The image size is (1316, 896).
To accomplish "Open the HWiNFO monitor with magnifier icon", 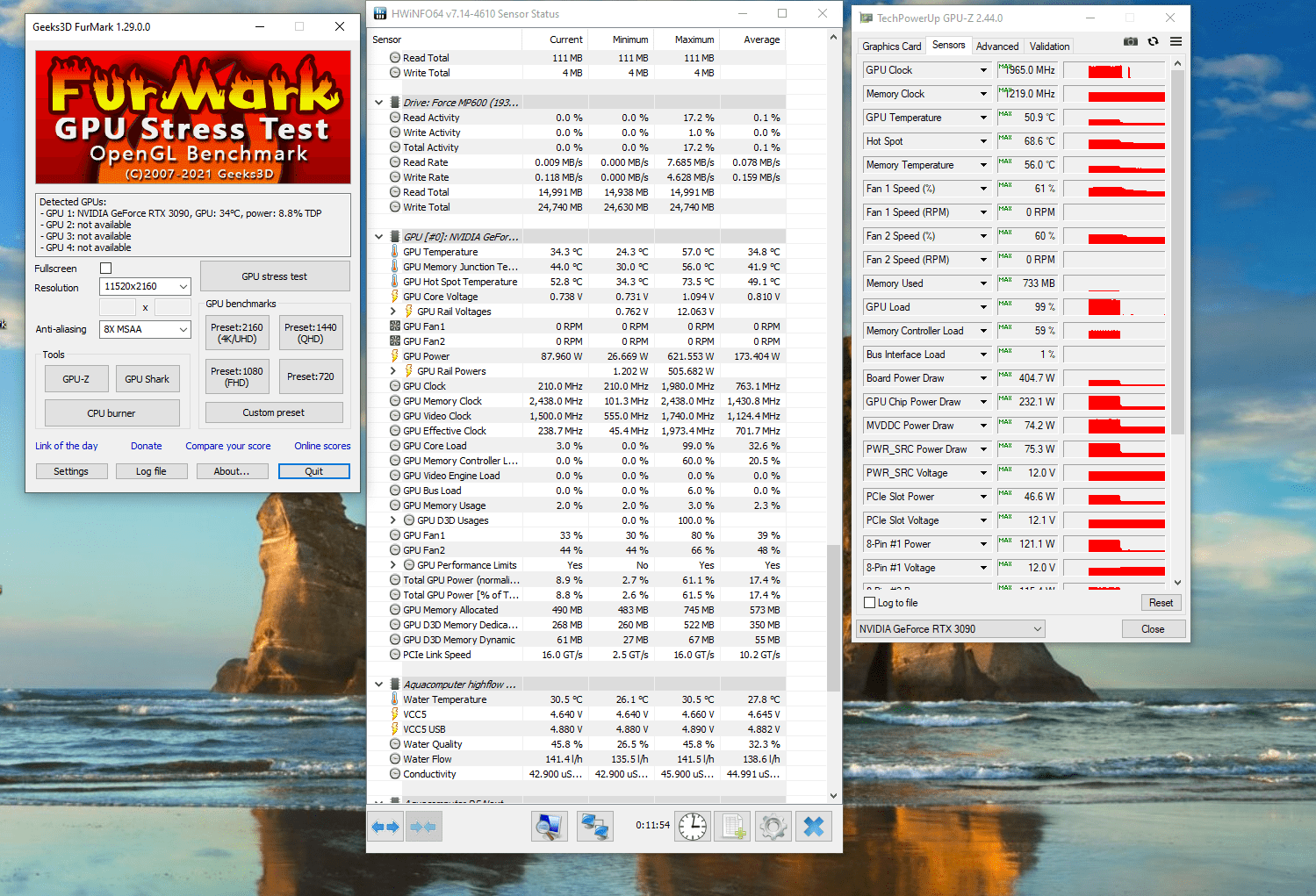I will 550,827.
